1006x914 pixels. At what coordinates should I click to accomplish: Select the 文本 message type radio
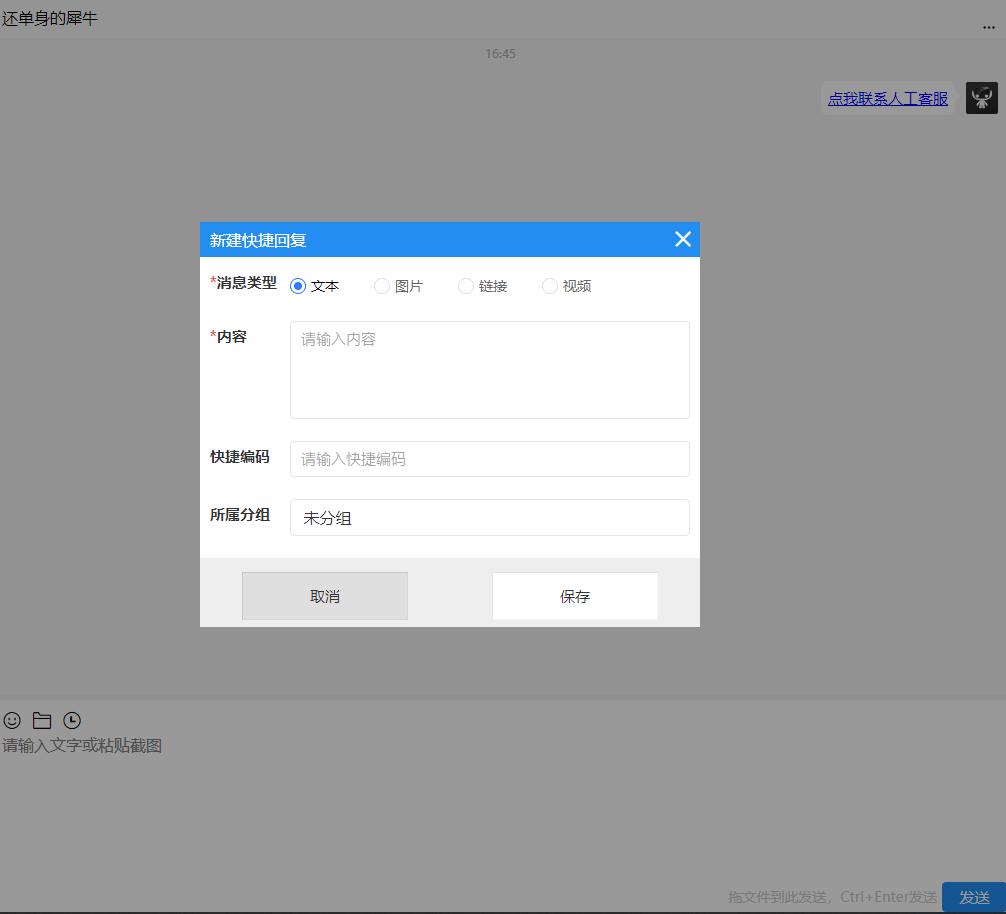[x=296, y=285]
